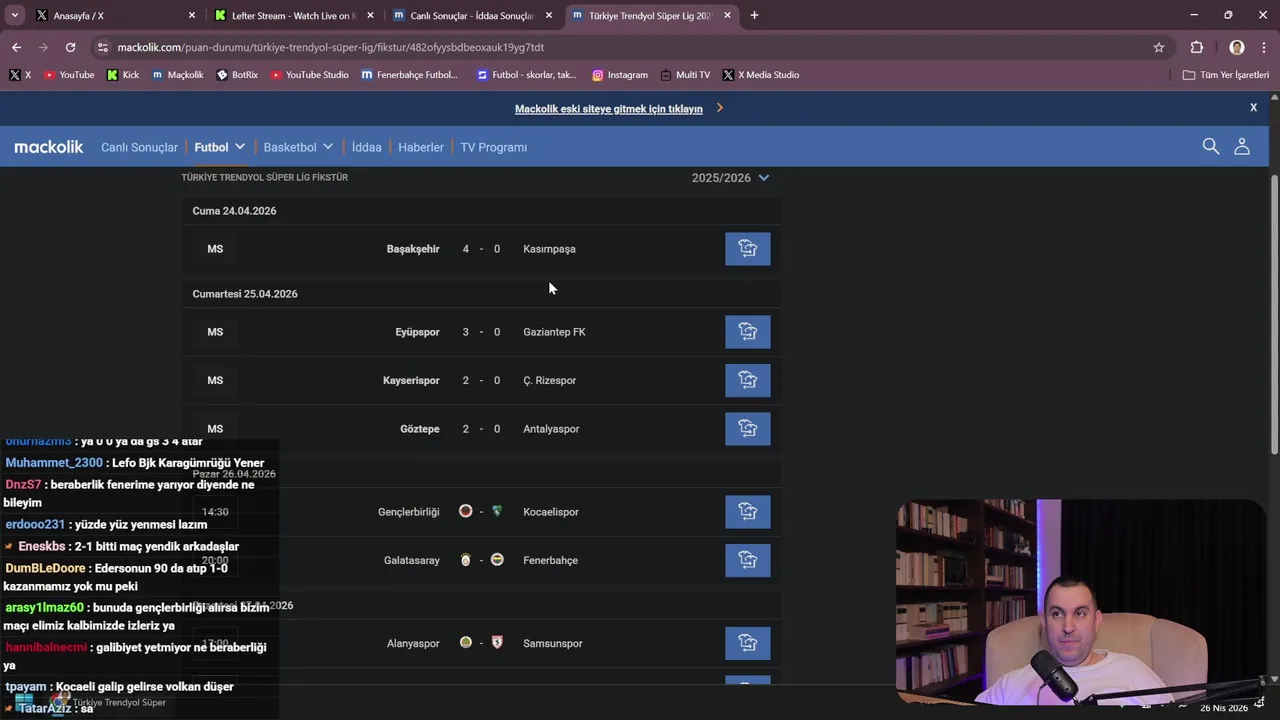Click Eyüpspor team name
Screen dimensions: 1280x720
(x=417, y=332)
